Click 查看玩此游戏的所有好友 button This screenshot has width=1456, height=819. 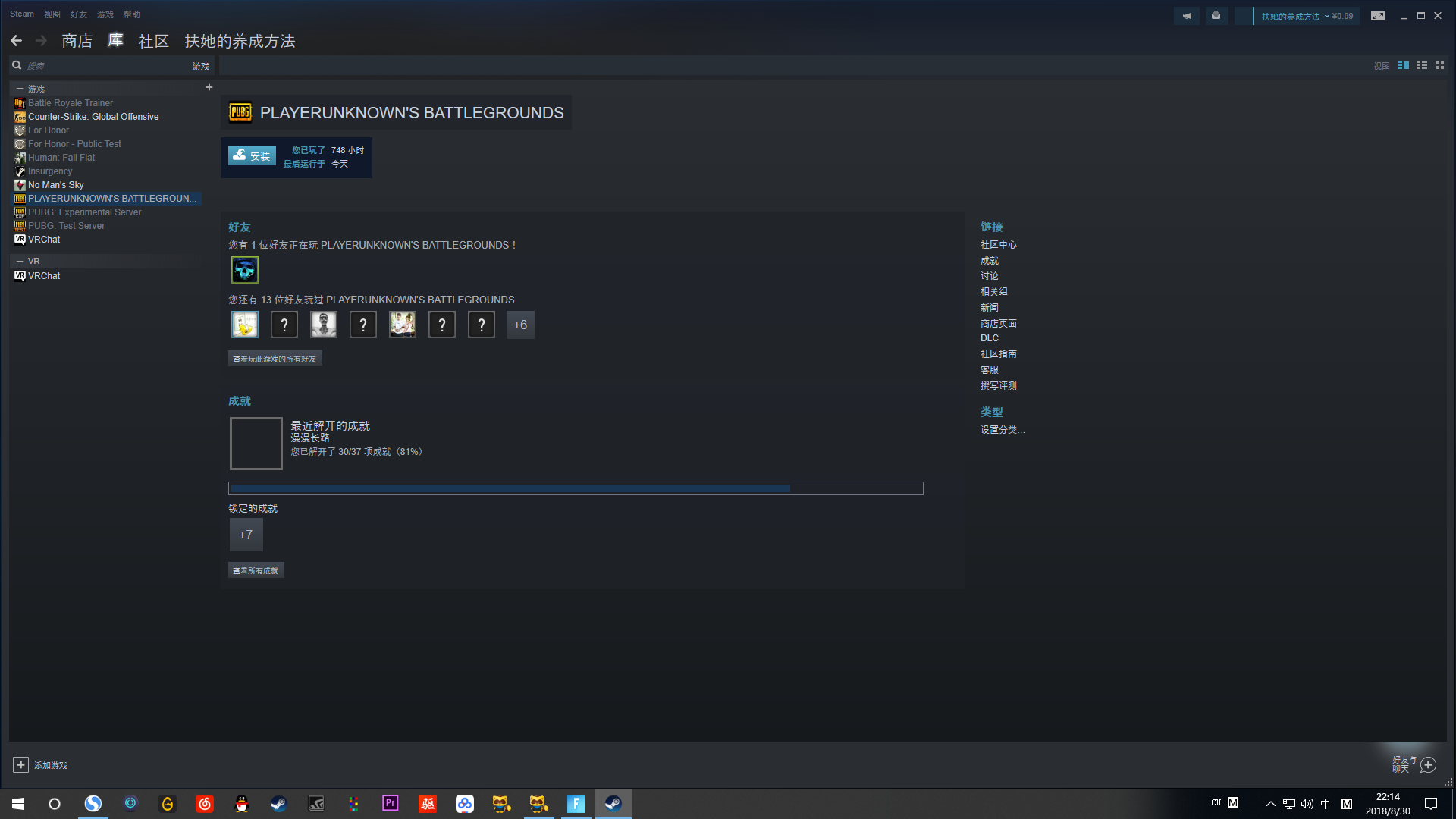pyautogui.click(x=275, y=359)
